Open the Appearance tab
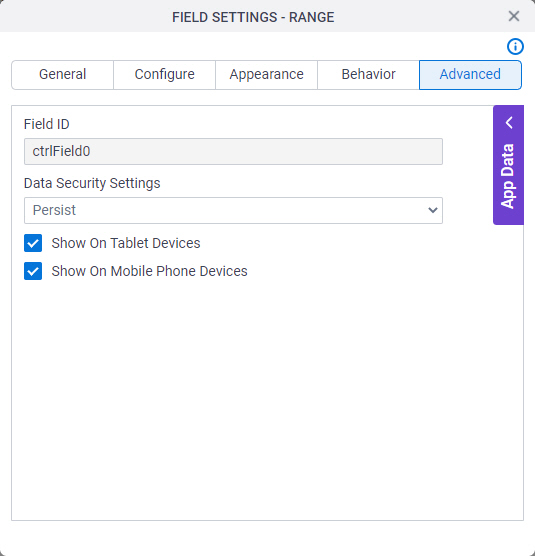 (x=266, y=75)
